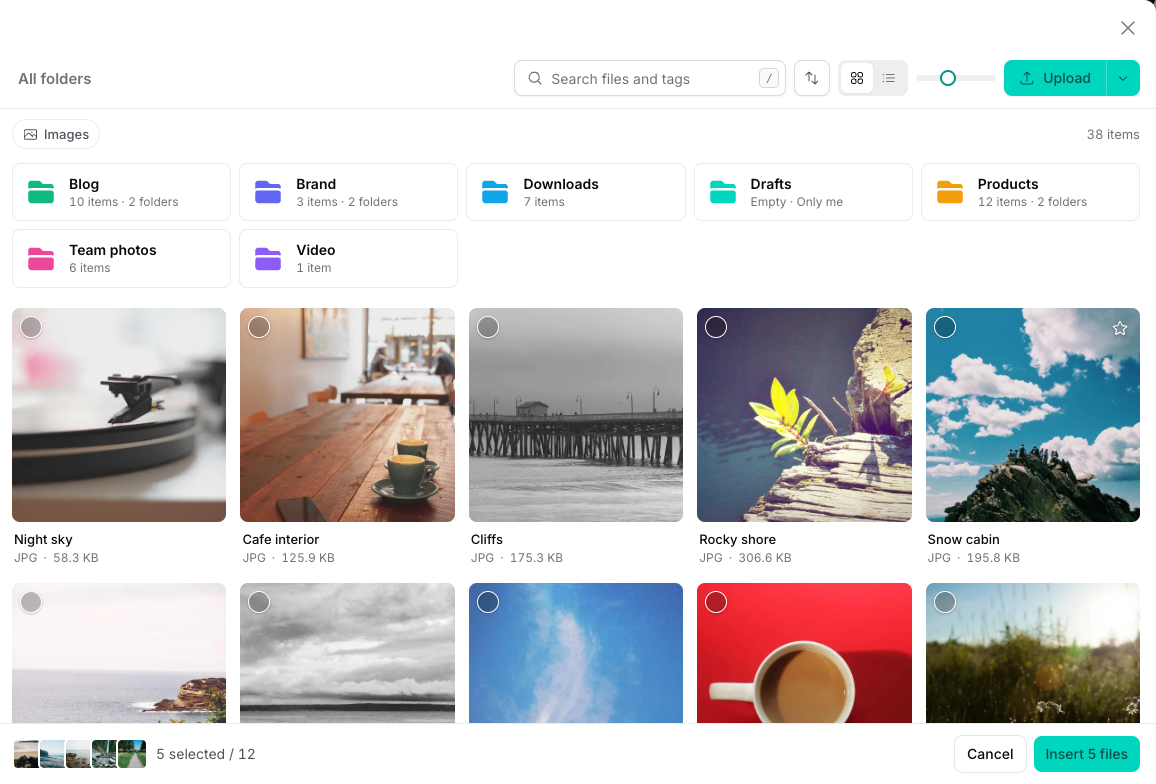Click the Images filter chip
This screenshot has height=784, width=1156.
[56, 134]
